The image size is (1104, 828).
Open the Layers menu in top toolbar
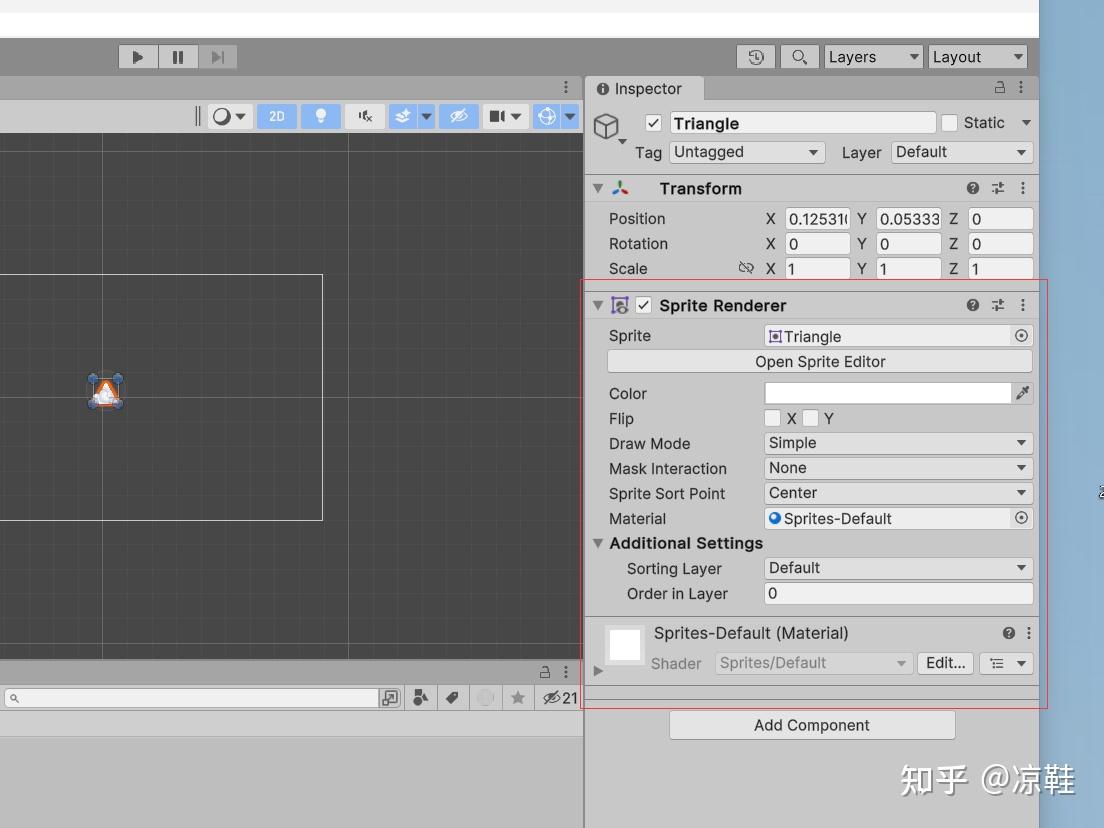point(872,56)
